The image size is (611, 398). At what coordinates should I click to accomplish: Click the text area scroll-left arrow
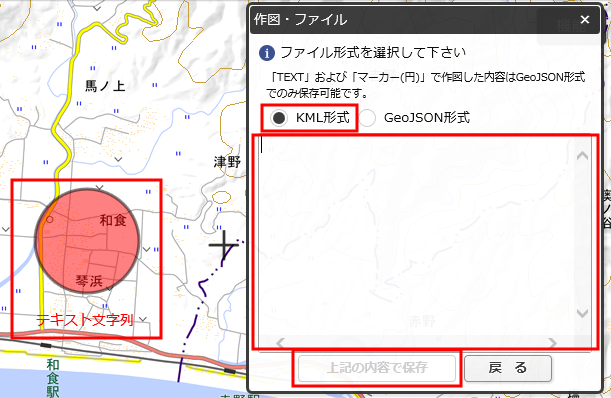[280, 343]
